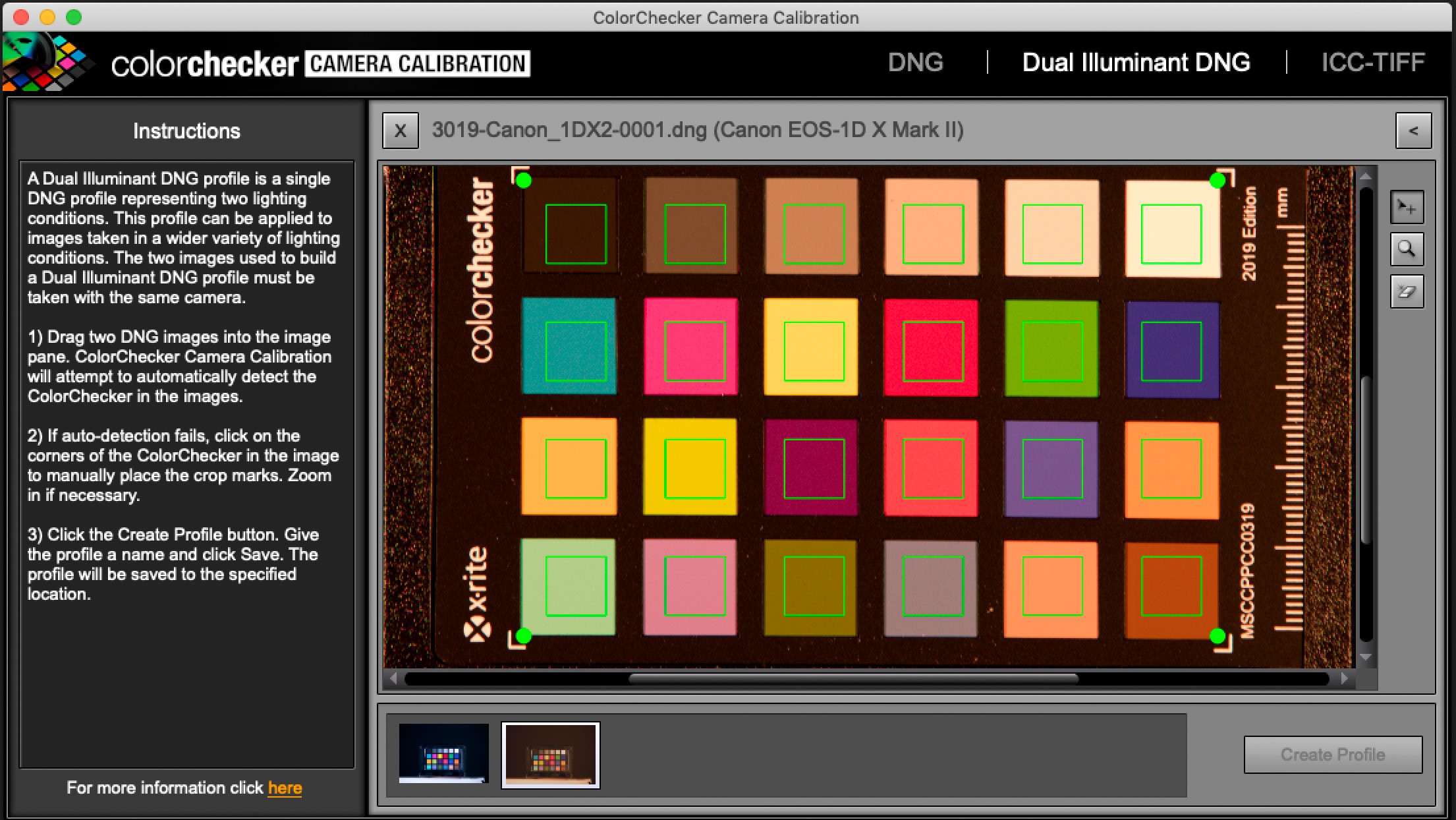Click the horizontal scrollbar right arrow
Image resolution: width=1456 pixels, height=820 pixels.
click(x=1345, y=678)
